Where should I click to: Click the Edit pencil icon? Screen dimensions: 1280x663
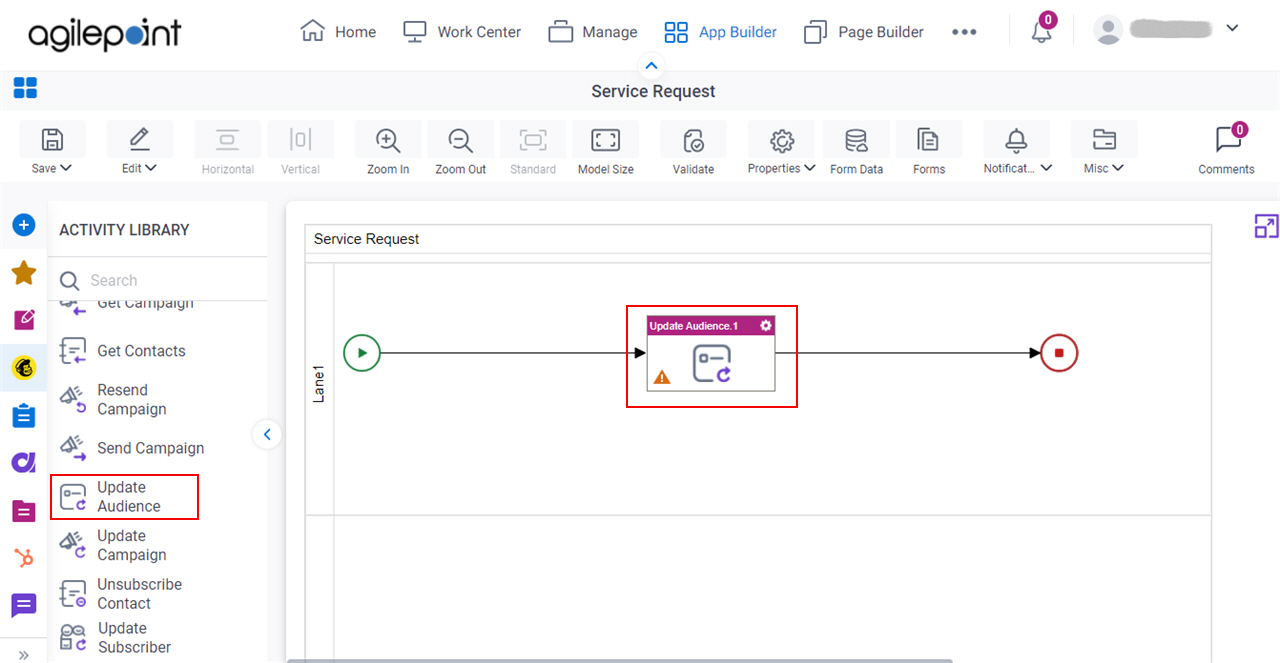(139, 140)
